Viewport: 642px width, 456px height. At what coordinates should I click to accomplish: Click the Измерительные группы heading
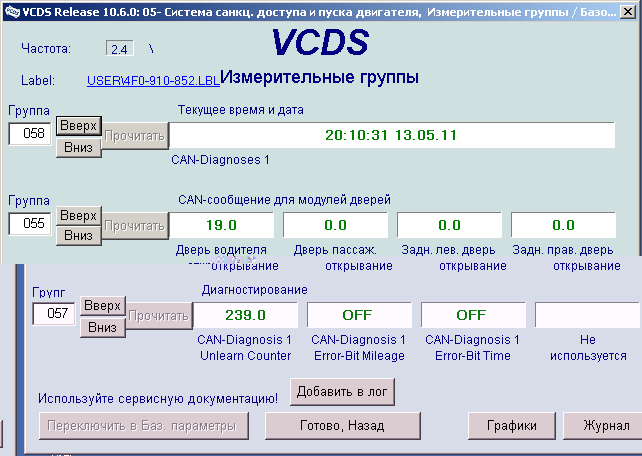319,77
